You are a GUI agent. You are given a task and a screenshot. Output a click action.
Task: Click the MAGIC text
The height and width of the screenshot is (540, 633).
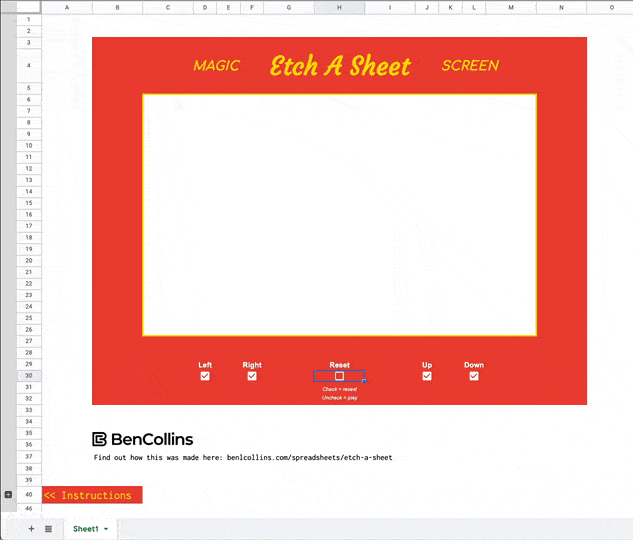point(217,65)
